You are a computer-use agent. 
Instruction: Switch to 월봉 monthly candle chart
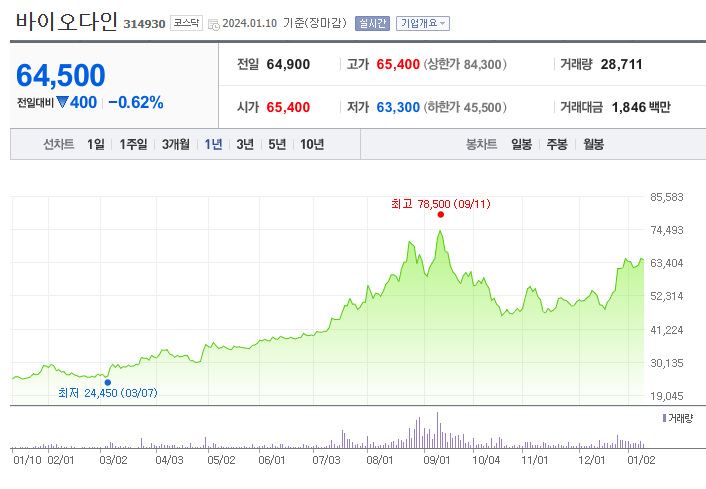(x=593, y=144)
